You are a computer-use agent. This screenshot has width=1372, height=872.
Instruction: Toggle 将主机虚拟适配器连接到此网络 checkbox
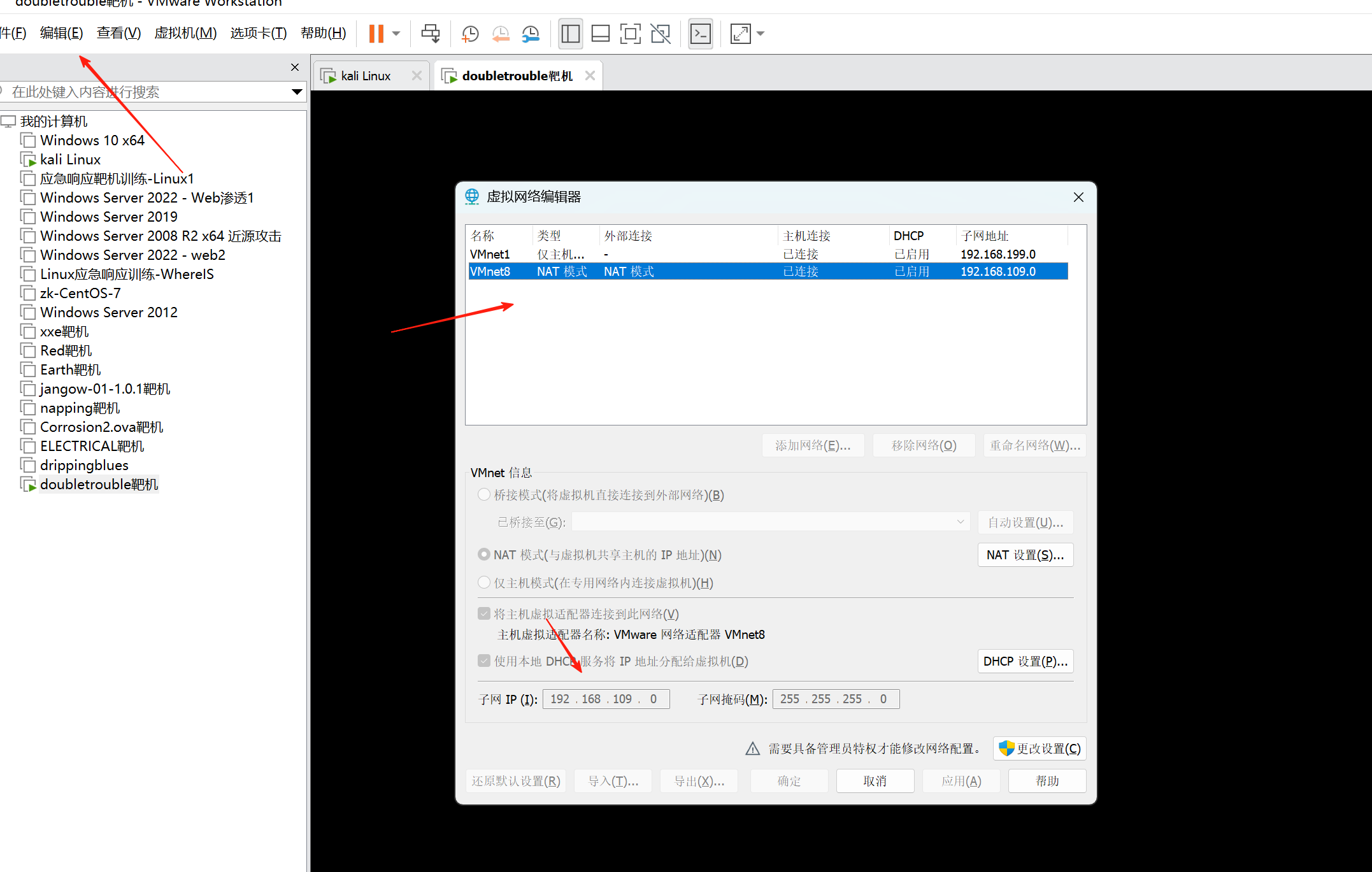point(484,614)
